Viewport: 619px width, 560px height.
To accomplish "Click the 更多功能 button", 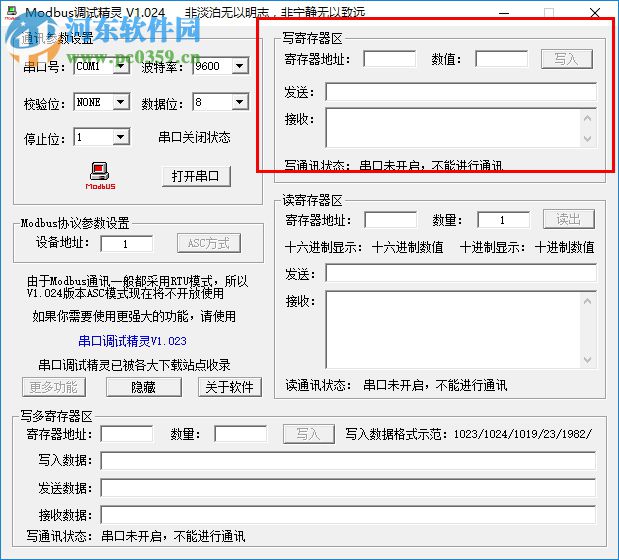I will [x=54, y=387].
